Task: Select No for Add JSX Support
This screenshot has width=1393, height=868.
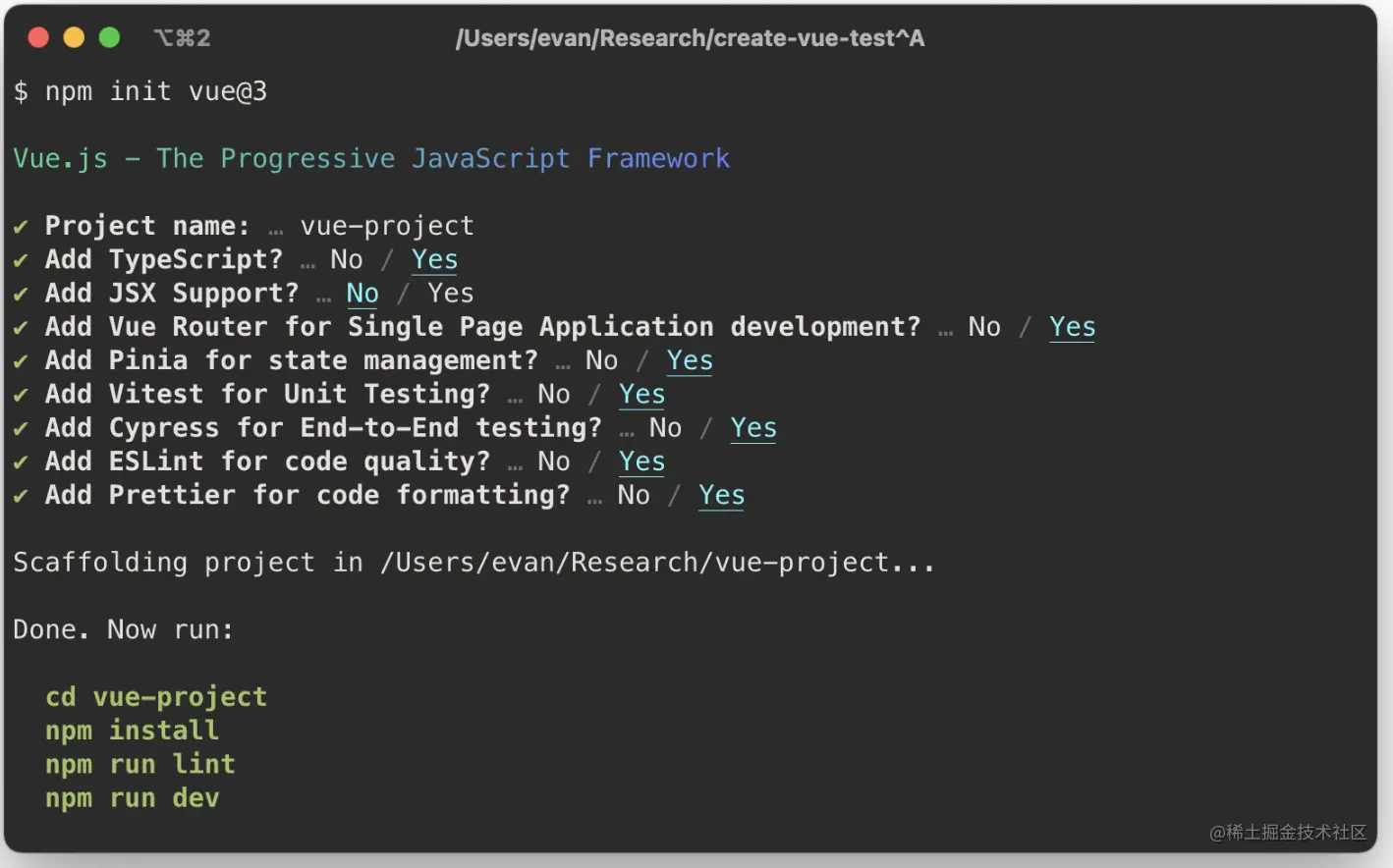Action: coord(362,294)
